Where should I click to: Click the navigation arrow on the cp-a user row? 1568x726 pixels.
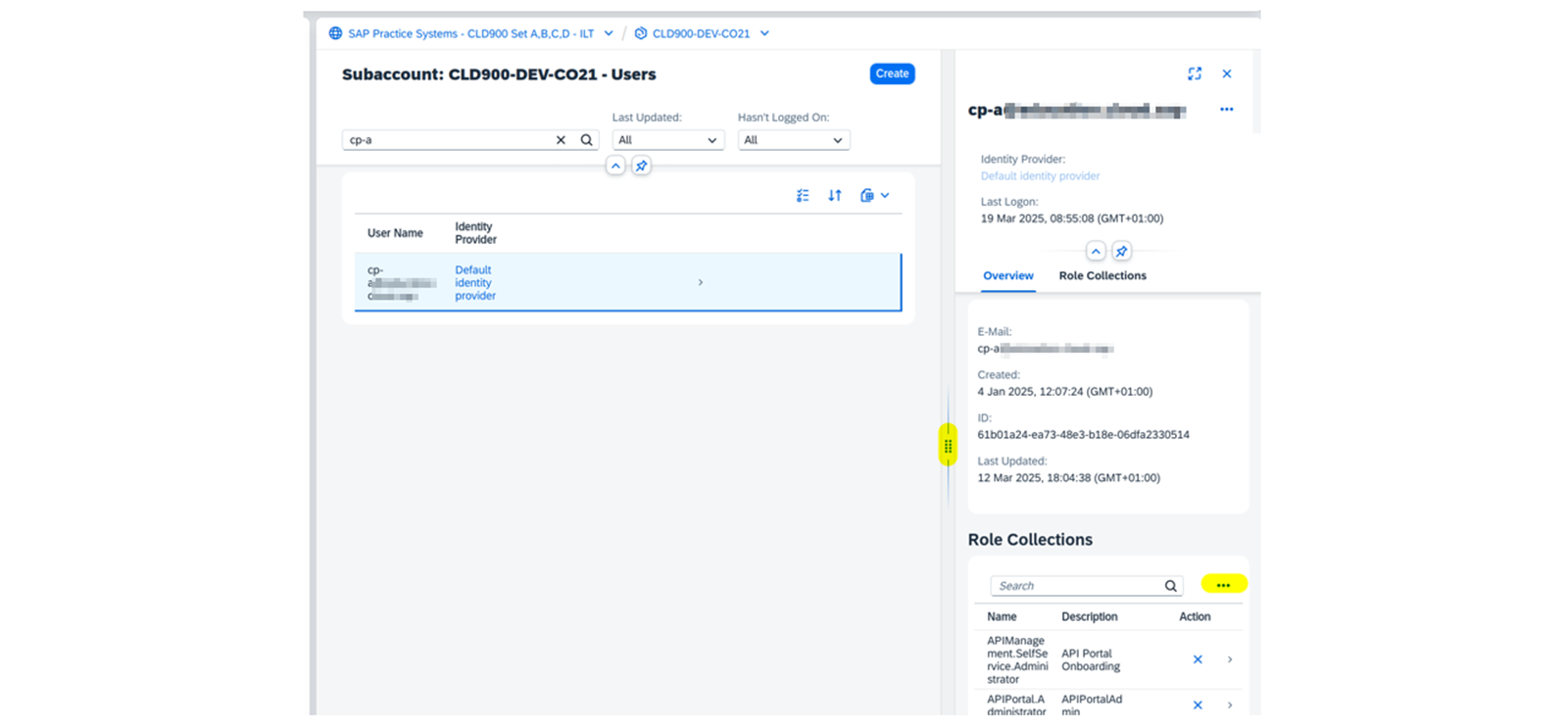coord(701,282)
